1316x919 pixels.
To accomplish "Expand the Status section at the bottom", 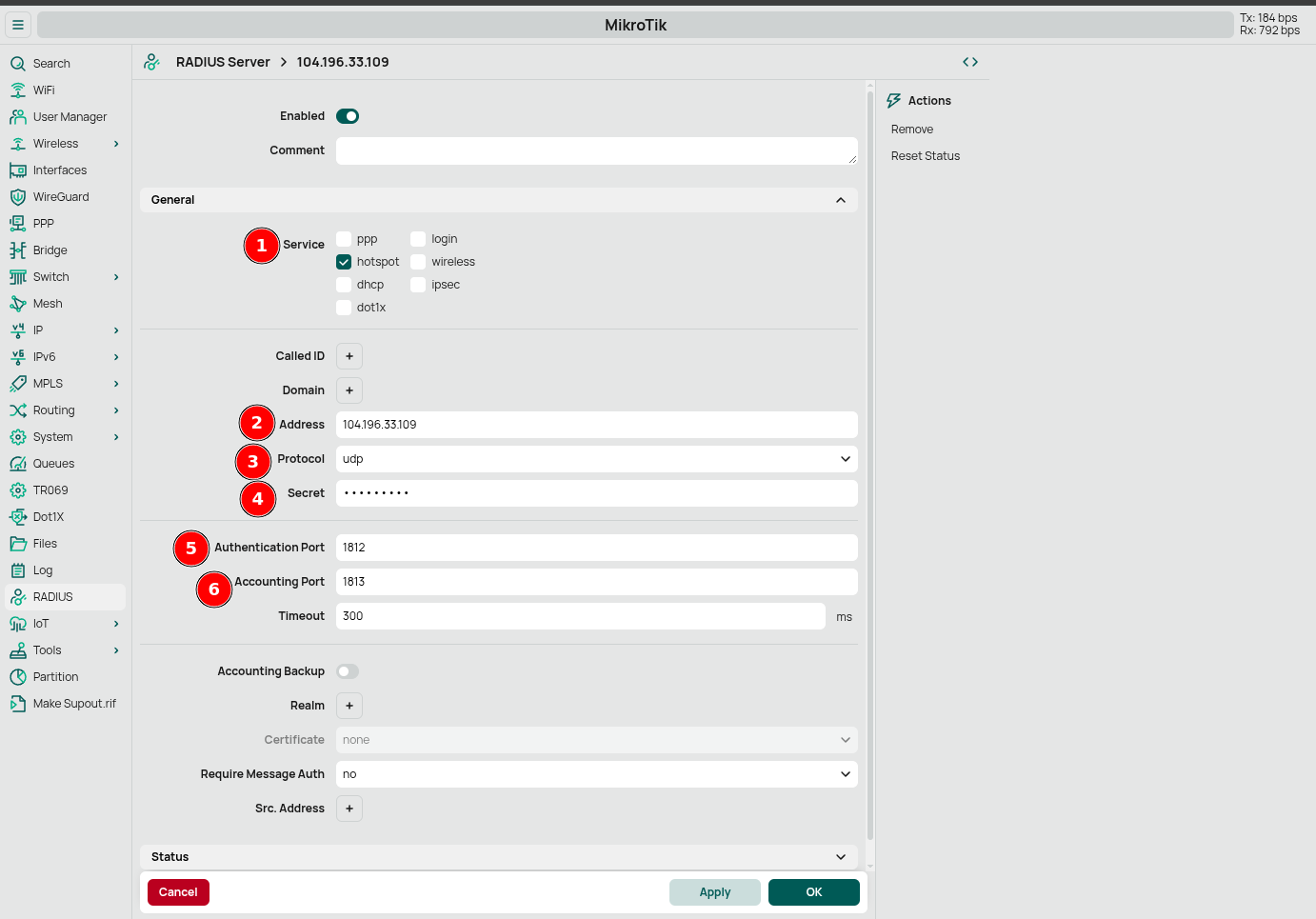I will [841, 856].
